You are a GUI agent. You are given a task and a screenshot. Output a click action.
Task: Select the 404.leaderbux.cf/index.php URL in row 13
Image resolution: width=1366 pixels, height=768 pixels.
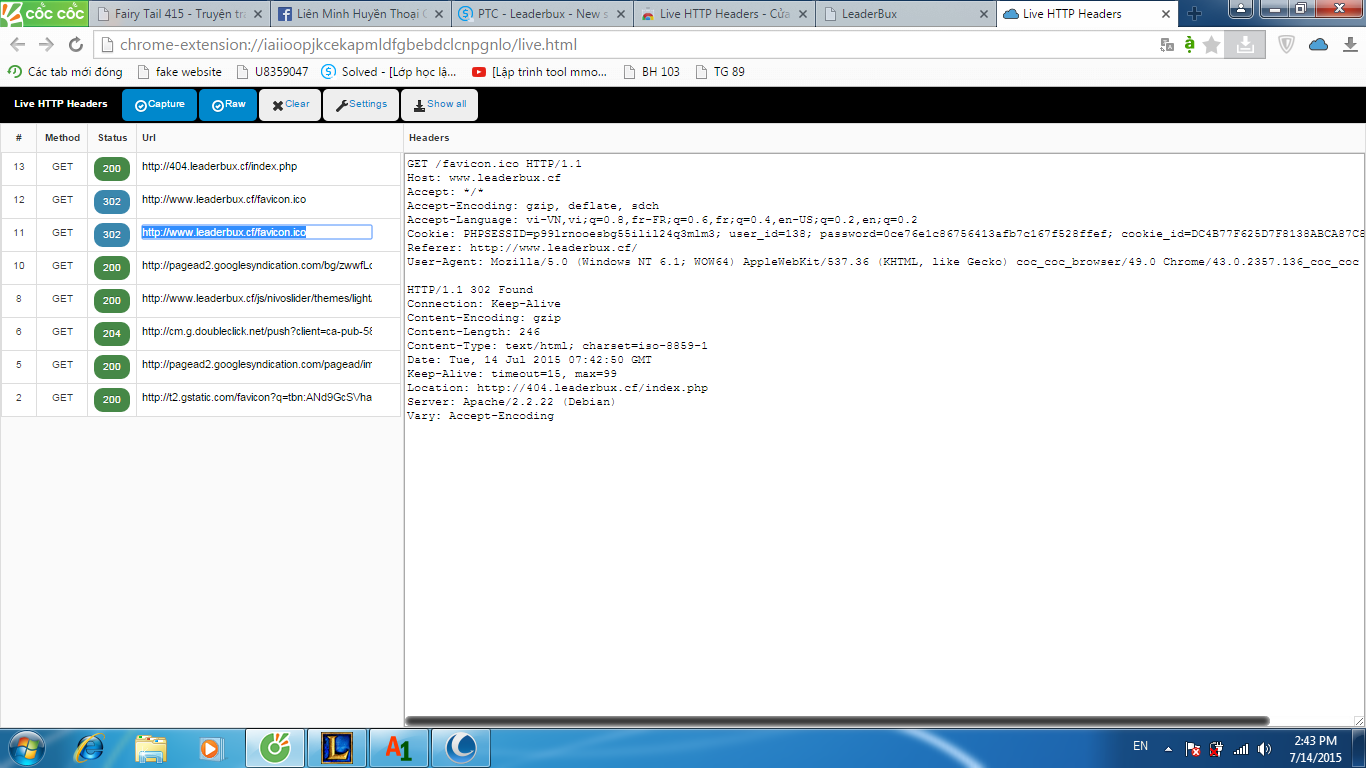click(x=219, y=167)
